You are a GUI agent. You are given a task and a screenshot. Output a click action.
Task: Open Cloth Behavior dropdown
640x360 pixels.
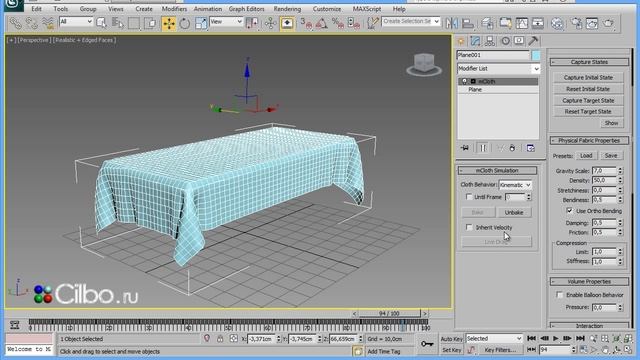[x=515, y=185]
